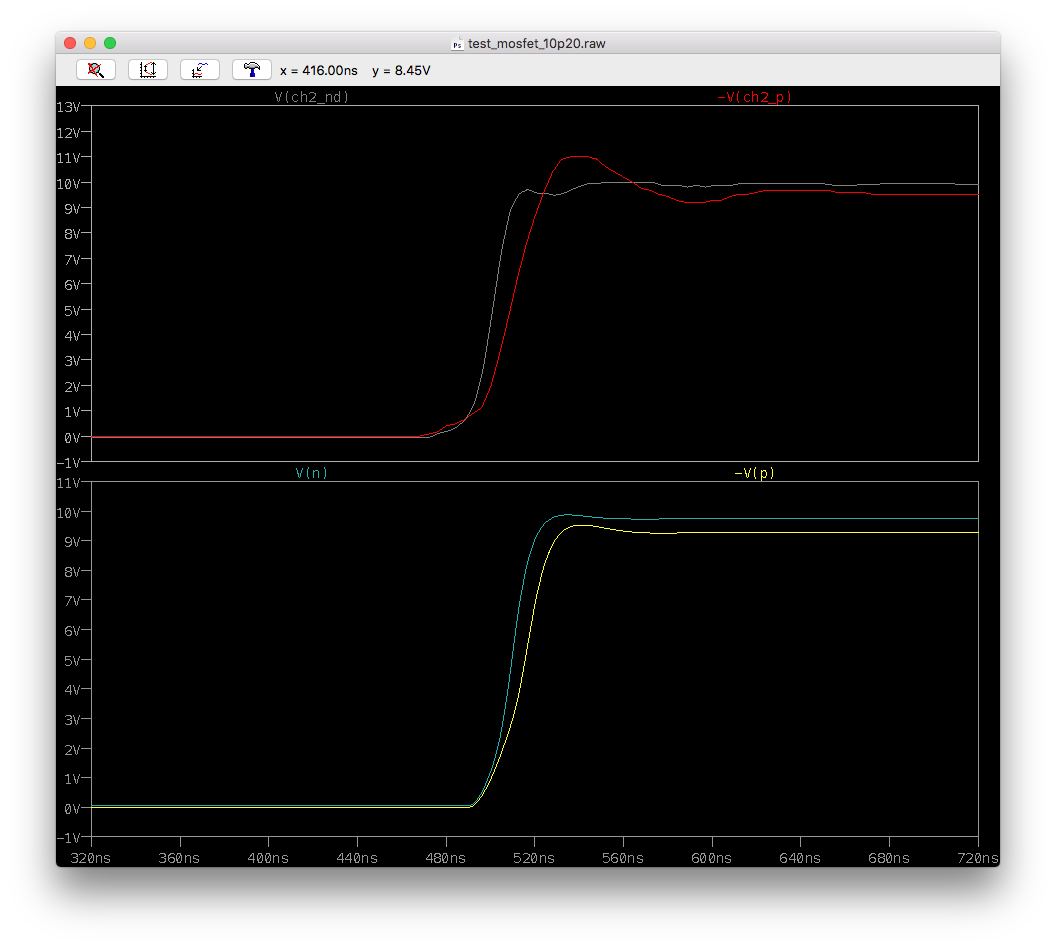Click the autorange Y-axis toolbar icon
Image resolution: width=1056 pixels, height=947 pixels.
(x=147, y=70)
